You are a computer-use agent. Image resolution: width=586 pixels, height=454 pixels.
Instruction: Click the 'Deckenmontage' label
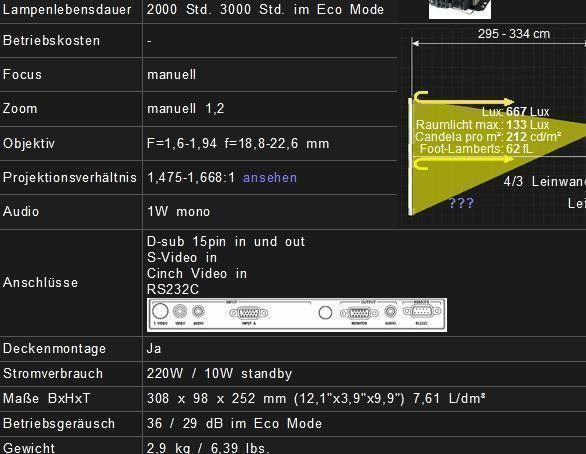[55, 349]
